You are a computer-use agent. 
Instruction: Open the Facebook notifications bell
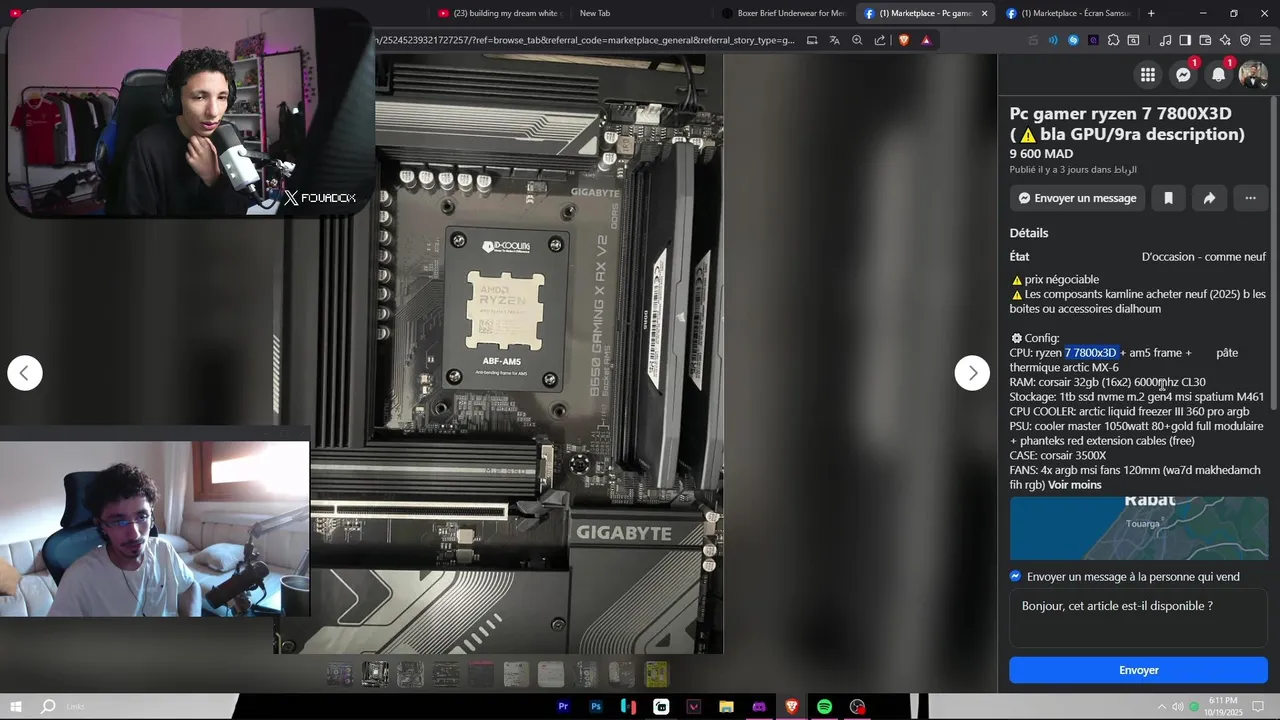1218,75
